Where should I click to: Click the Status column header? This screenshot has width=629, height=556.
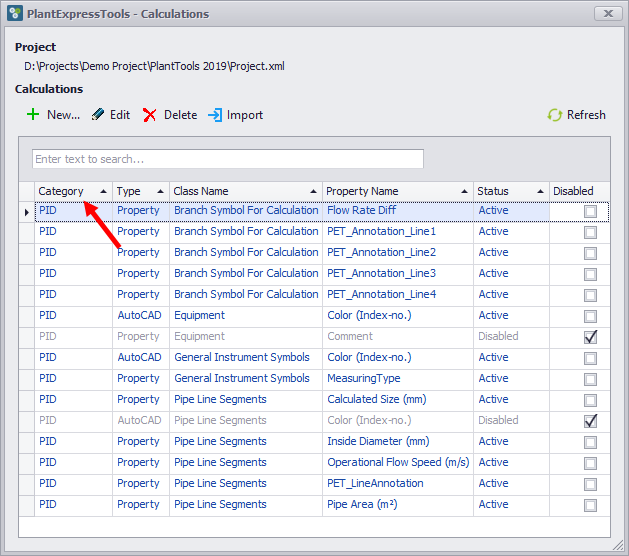pos(493,191)
